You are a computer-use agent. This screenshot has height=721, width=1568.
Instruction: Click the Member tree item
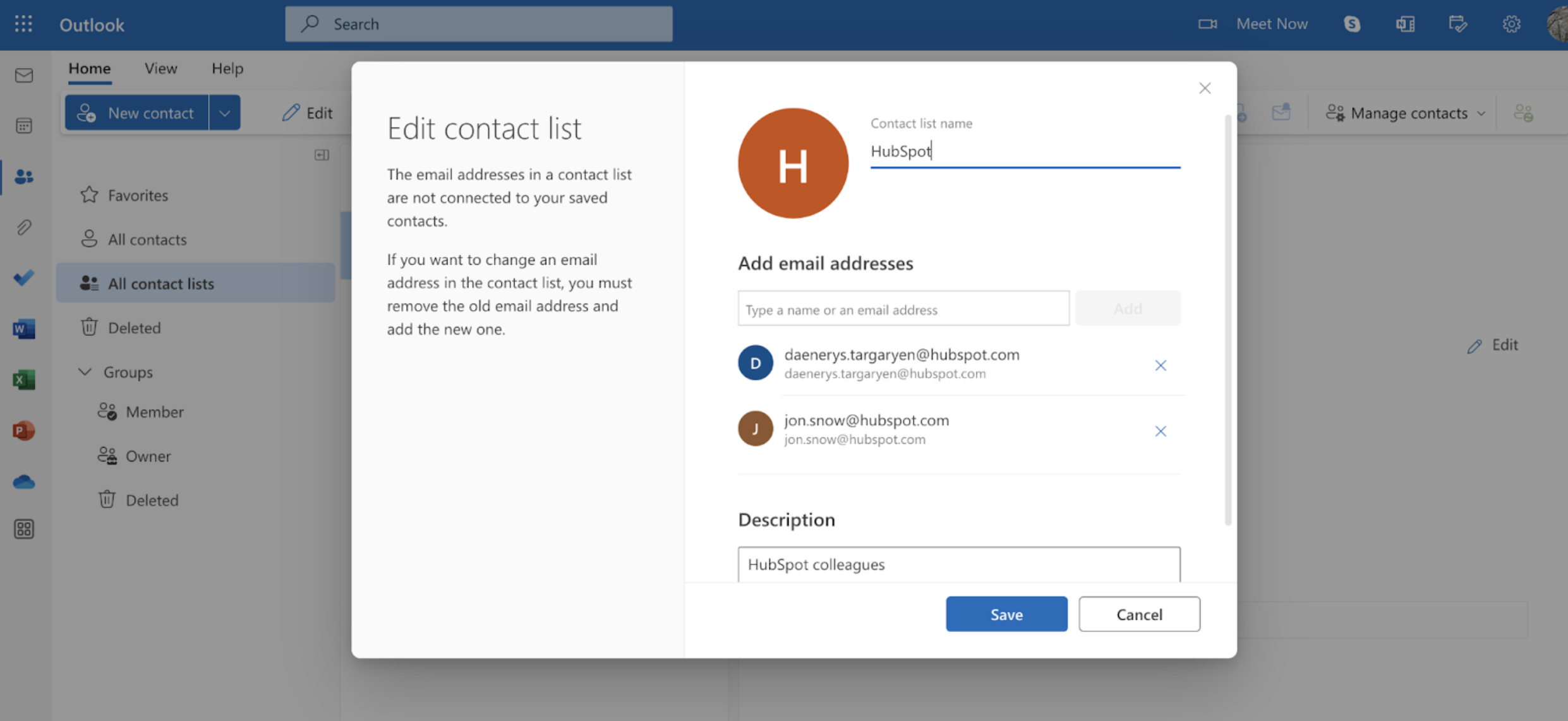pyautogui.click(x=155, y=411)
